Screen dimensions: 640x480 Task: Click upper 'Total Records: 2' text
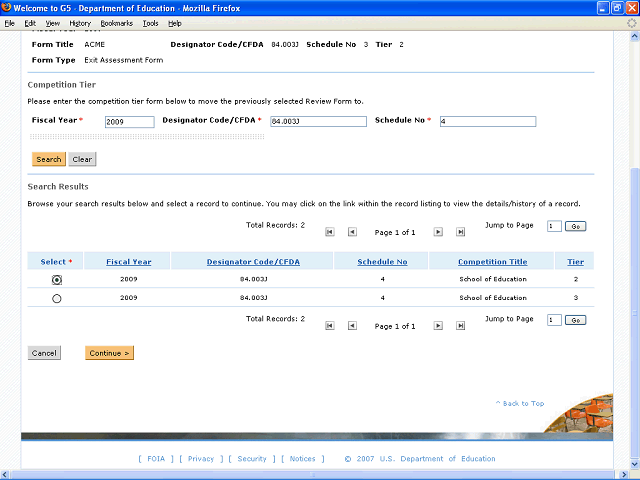point(276,225)
